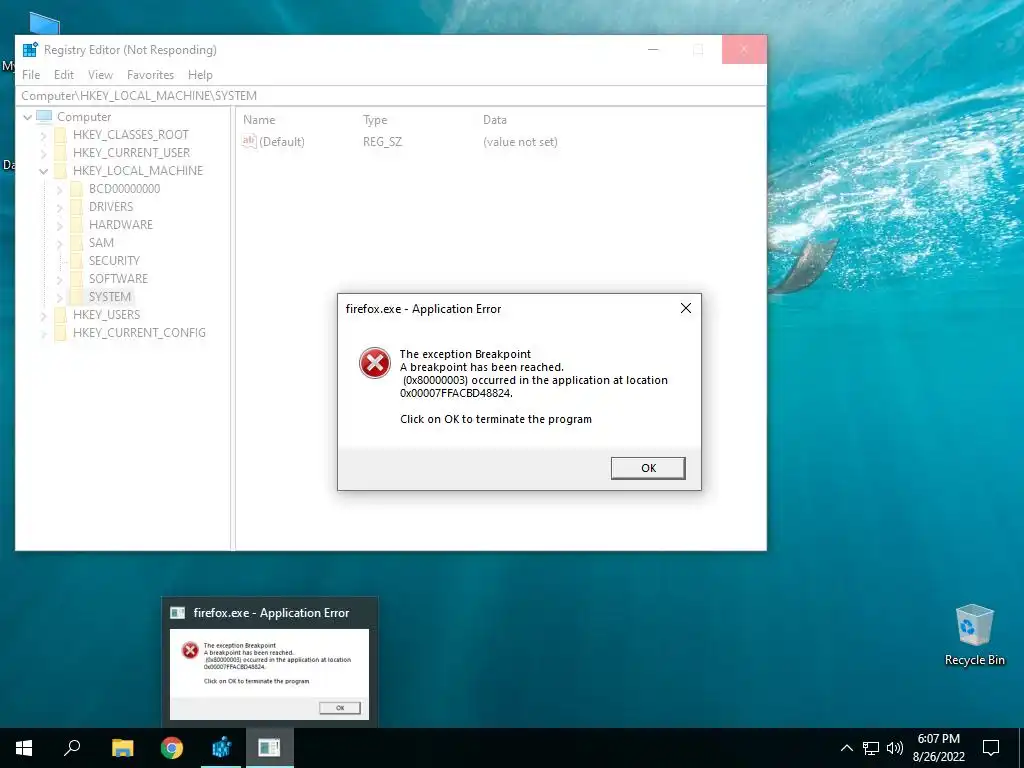Select the SECURITY key
The image size is (1024, 768).
pyautogui.click(x=114, y=261)
